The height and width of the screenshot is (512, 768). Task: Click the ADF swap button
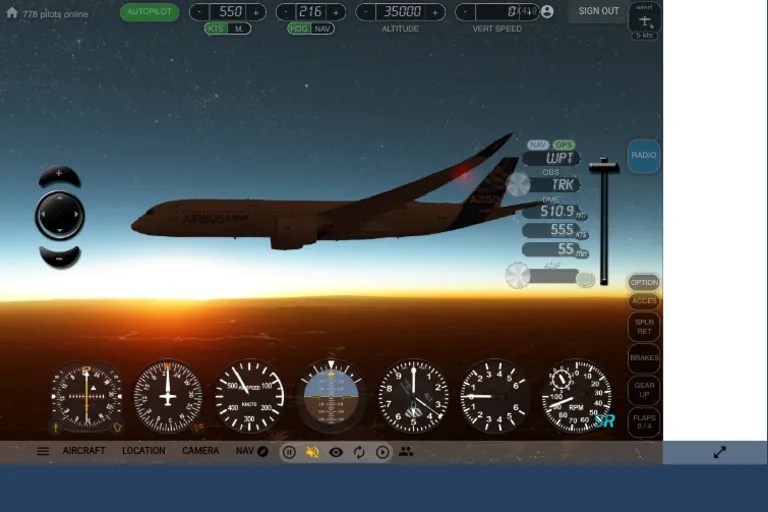[x=585, y=279]
